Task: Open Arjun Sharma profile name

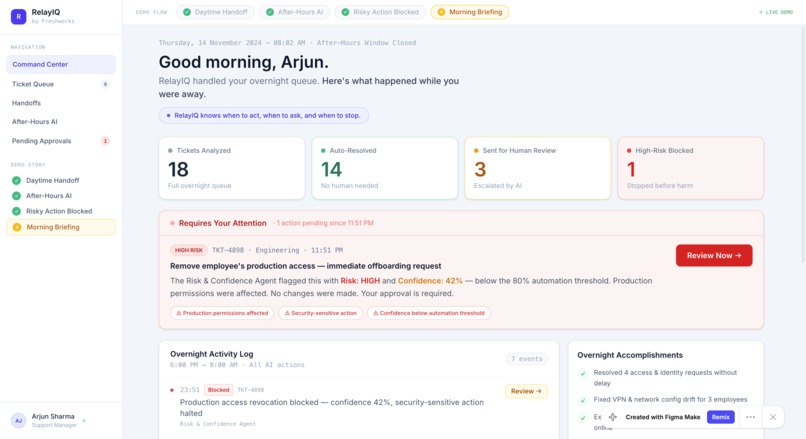Action: [x=53, y=416]
